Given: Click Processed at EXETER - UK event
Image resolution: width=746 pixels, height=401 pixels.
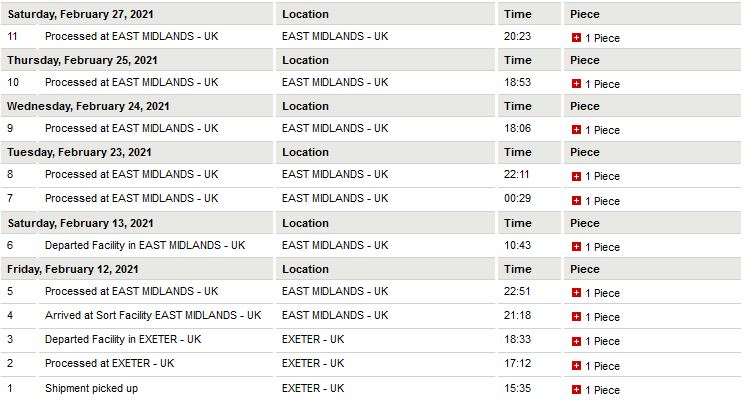Looking at the screenshot, I should [109, 363].
